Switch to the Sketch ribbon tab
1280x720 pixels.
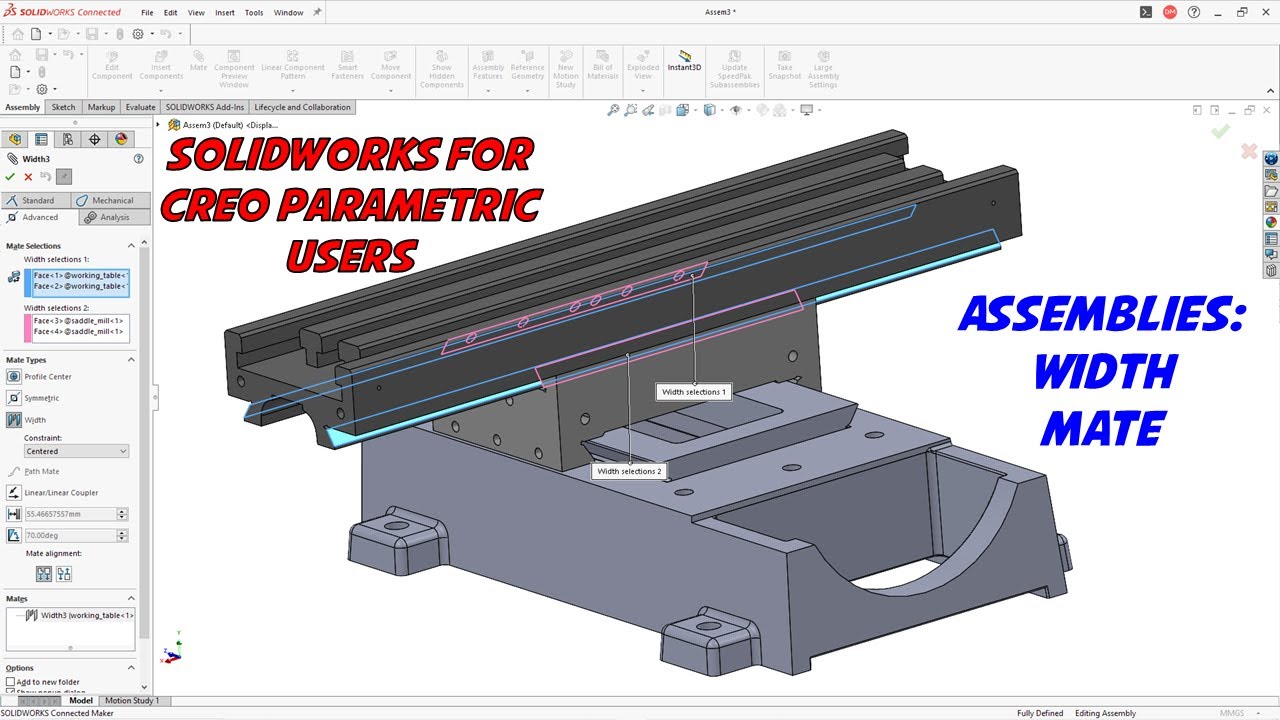[63, 107]
